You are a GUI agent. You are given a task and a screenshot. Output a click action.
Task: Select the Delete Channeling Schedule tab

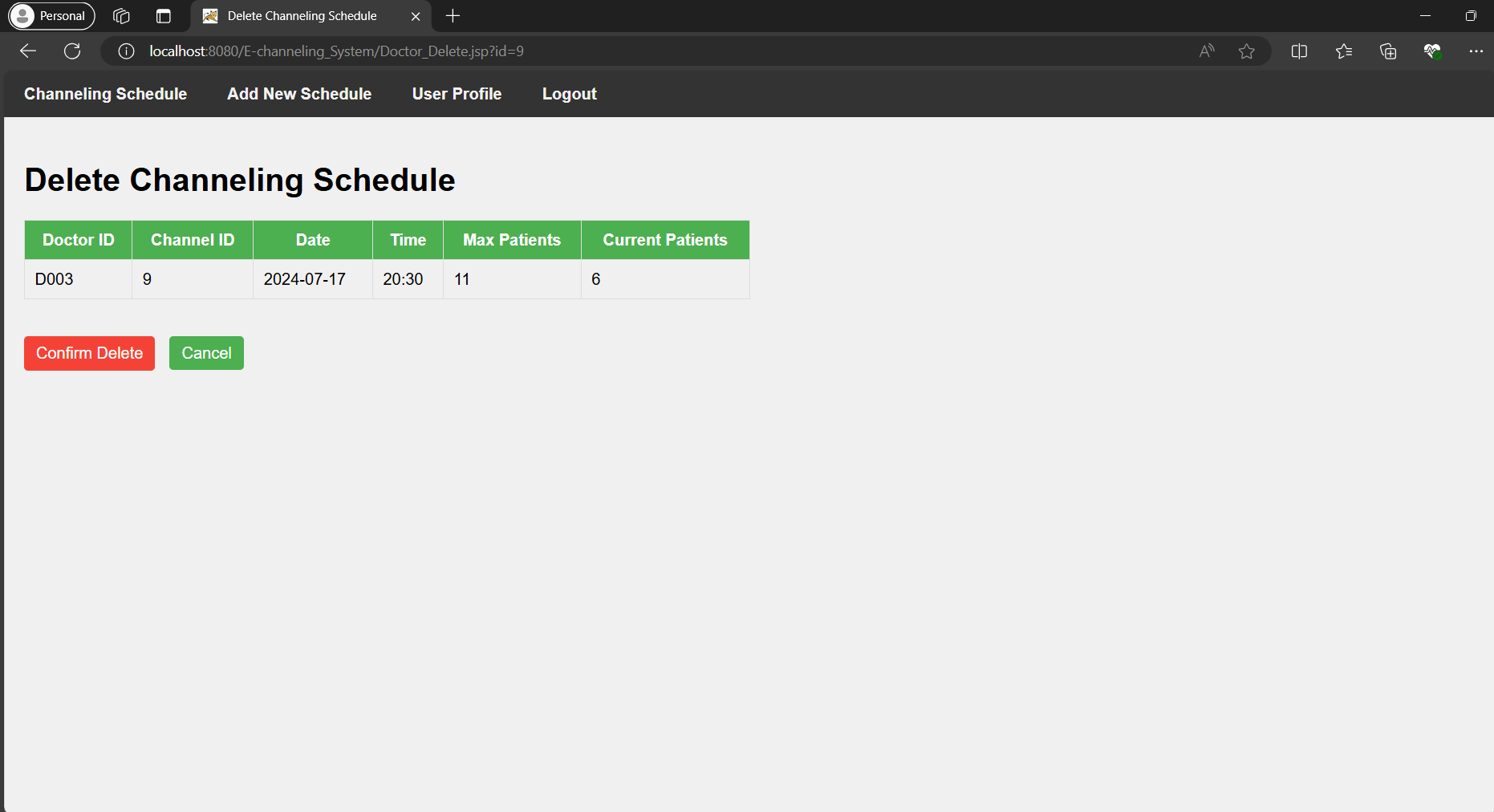311,16
